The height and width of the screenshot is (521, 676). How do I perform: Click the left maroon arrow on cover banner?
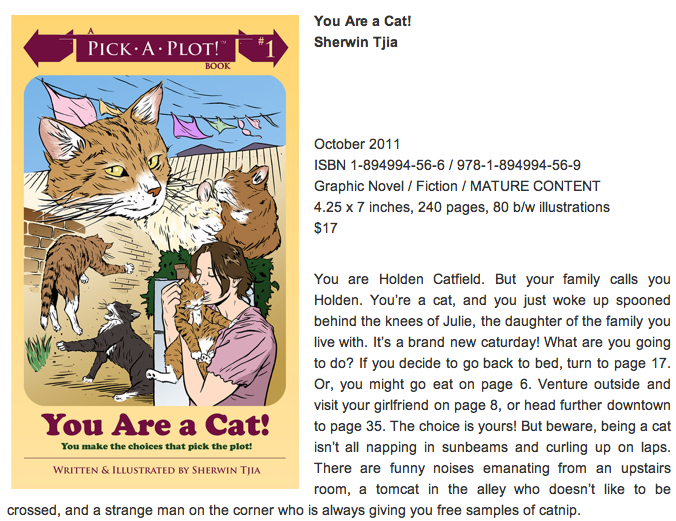click(48, 47)
